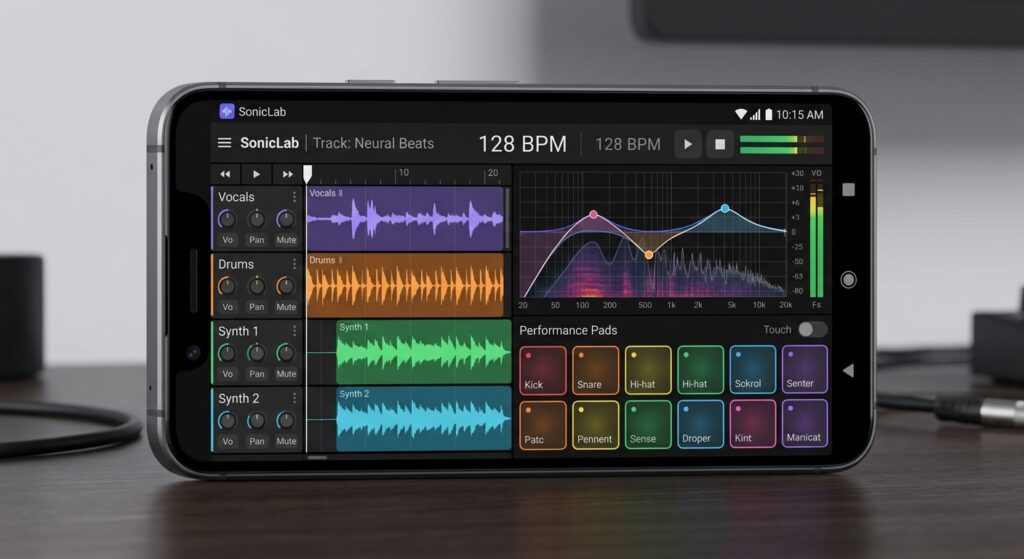Click the Vocals volume knob
The width and height of the screenshot is (1024, 559).
coord(227,219)
